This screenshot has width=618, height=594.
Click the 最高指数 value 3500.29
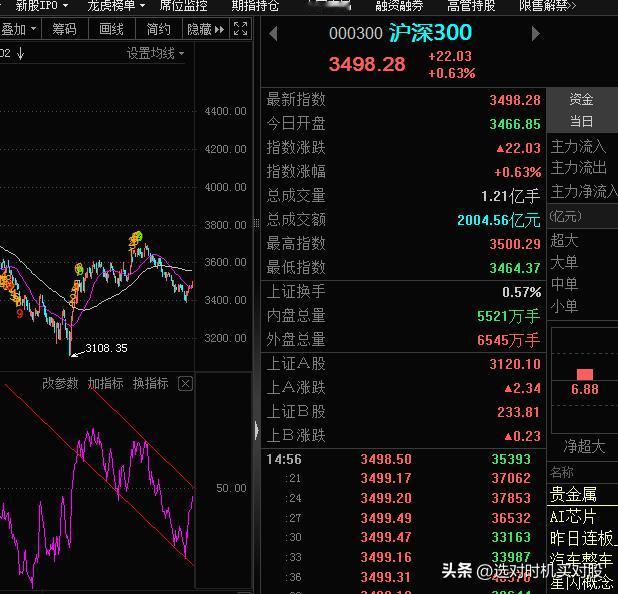515,244
